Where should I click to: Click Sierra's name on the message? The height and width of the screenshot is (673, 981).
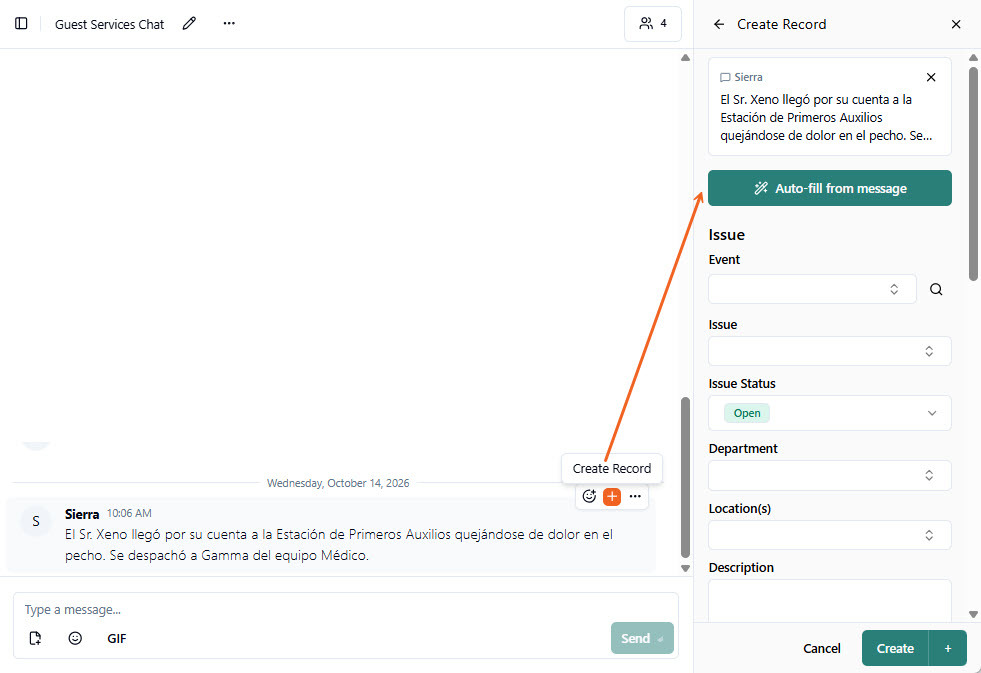point(82,514)
